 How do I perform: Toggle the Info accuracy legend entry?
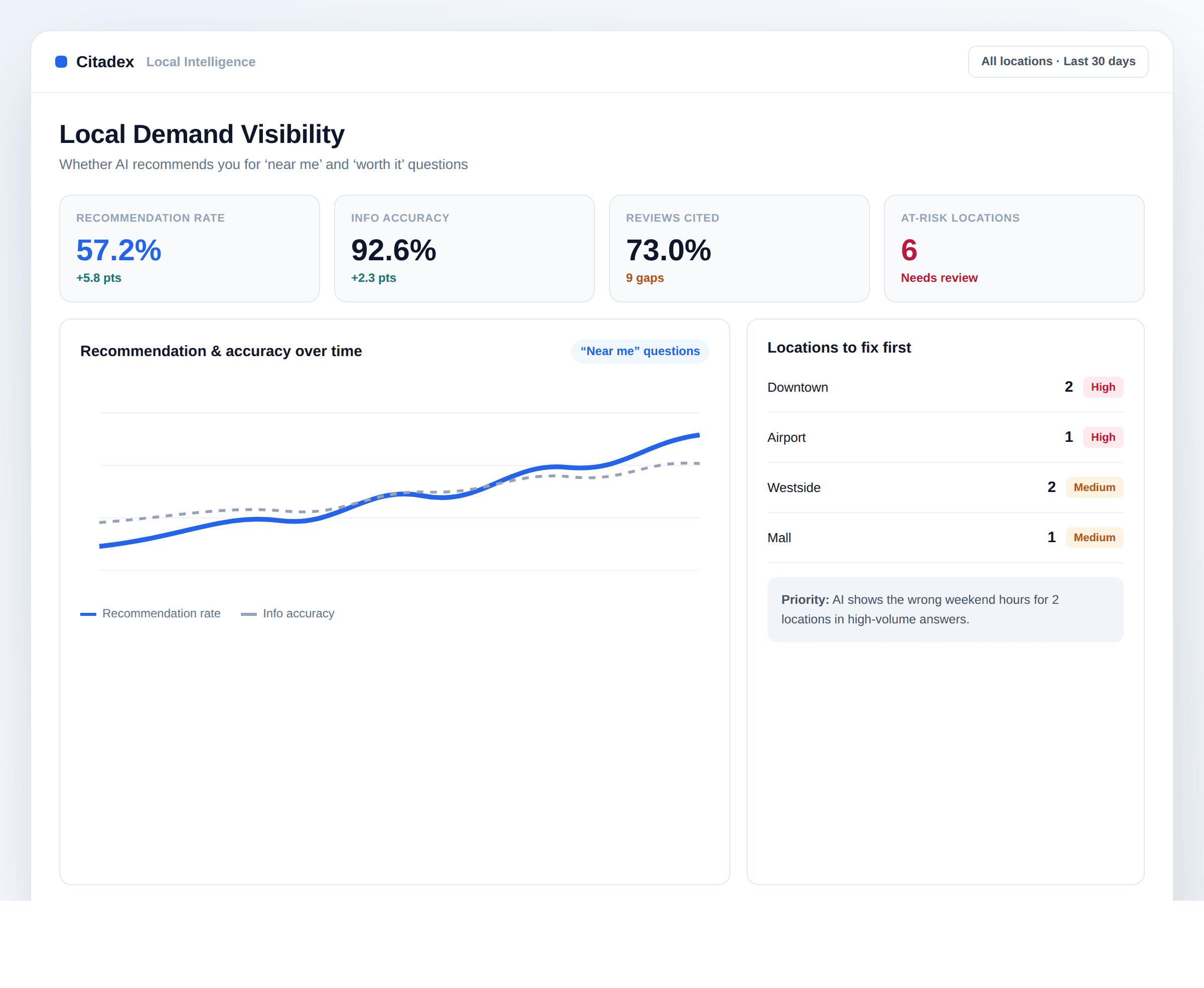coord(287,613)
